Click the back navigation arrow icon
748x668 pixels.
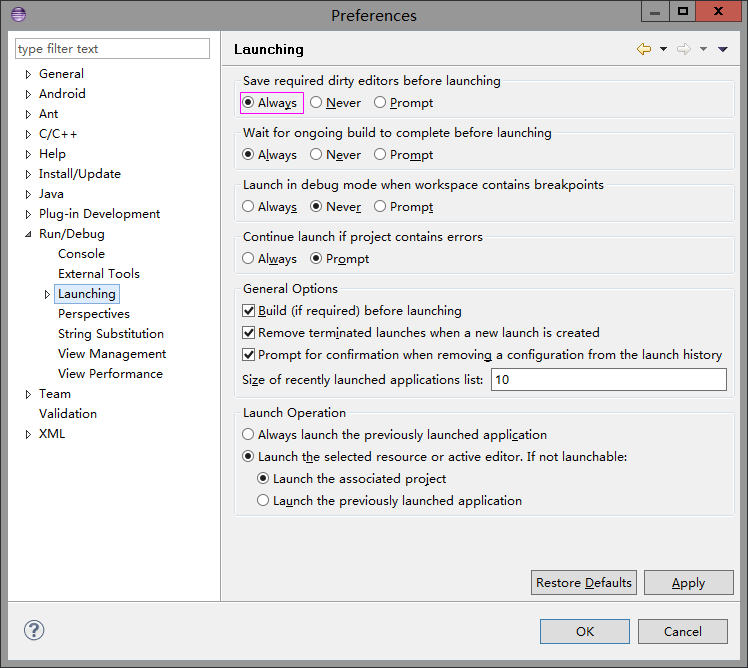(x=643, y=49)
